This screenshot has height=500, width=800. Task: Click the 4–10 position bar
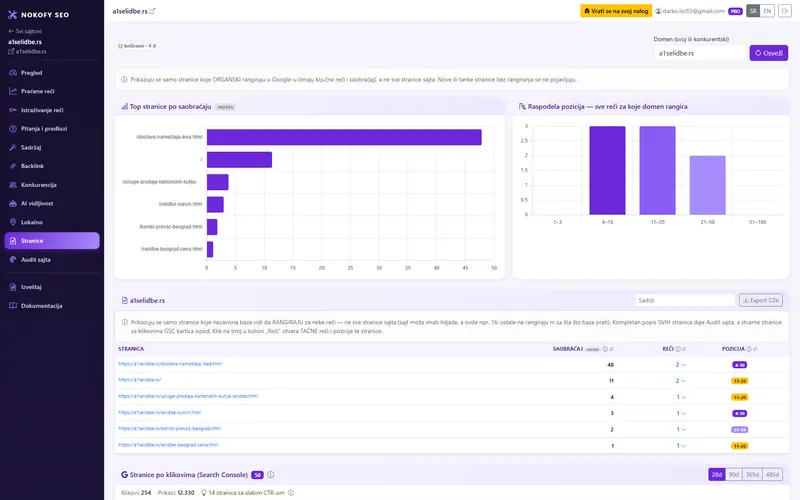pyautogui.click(x=607, y=170)
